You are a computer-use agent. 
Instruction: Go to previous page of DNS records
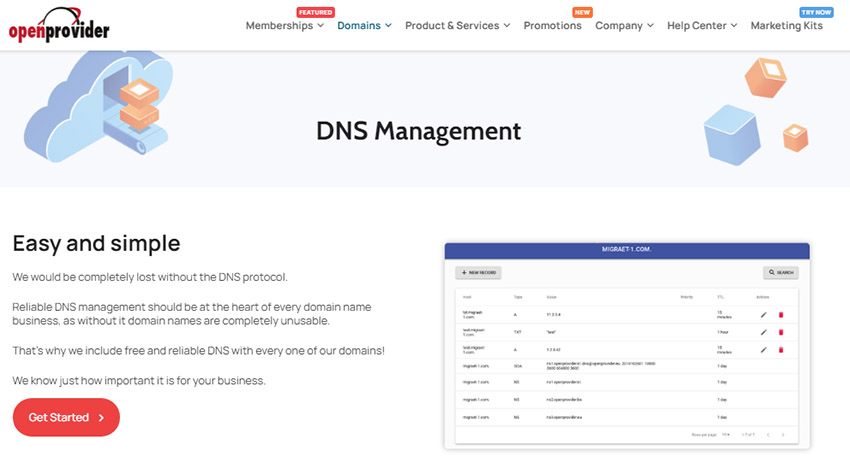point(768,435)
